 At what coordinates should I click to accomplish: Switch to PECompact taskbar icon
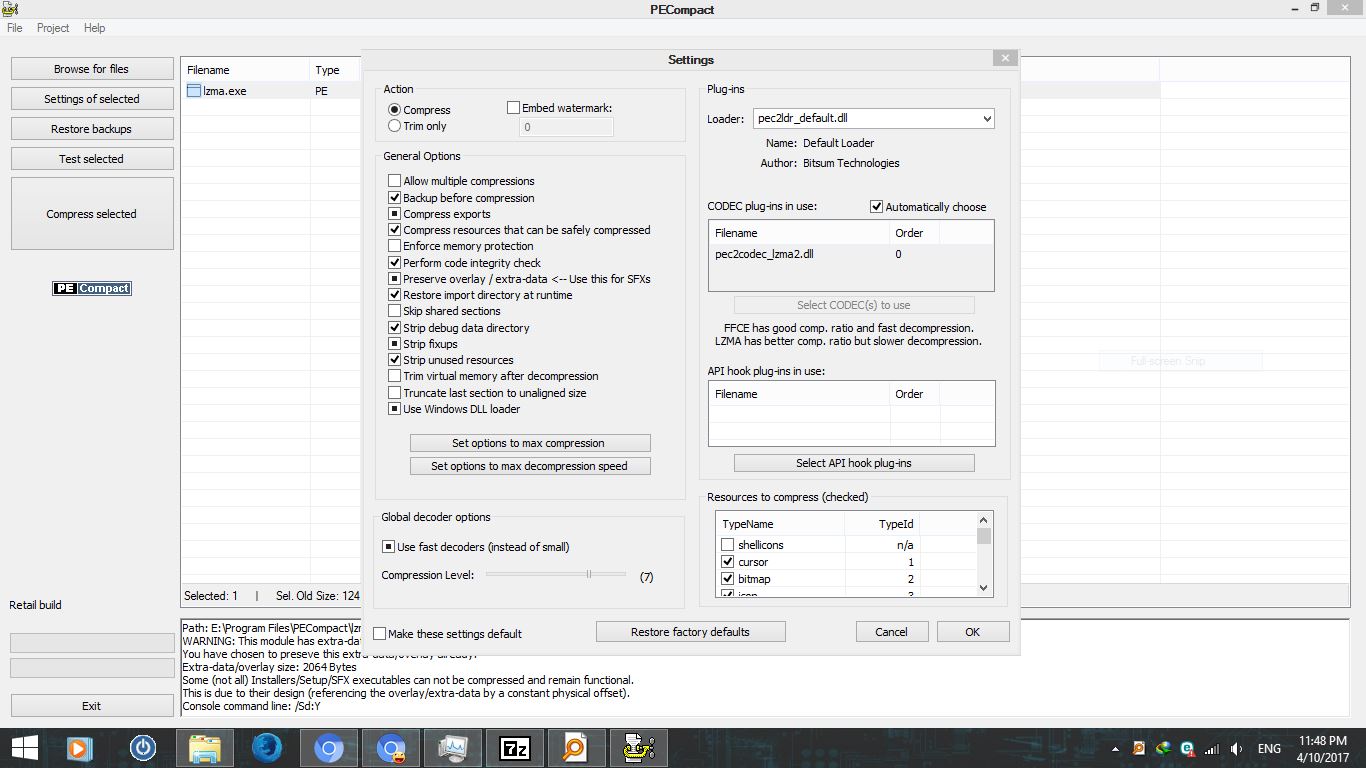tap(638, 748)
